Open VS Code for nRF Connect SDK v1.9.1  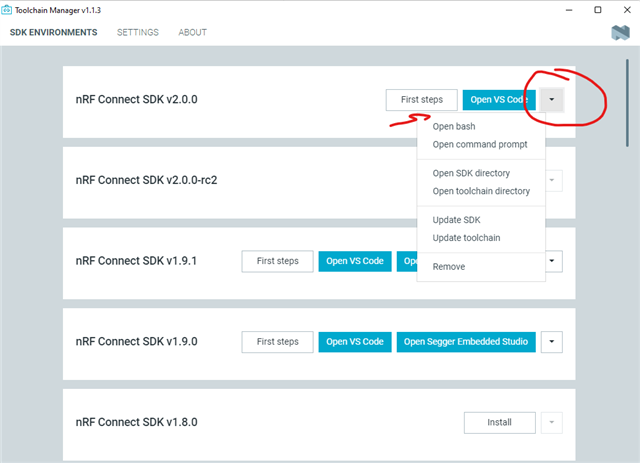point(355,261)
